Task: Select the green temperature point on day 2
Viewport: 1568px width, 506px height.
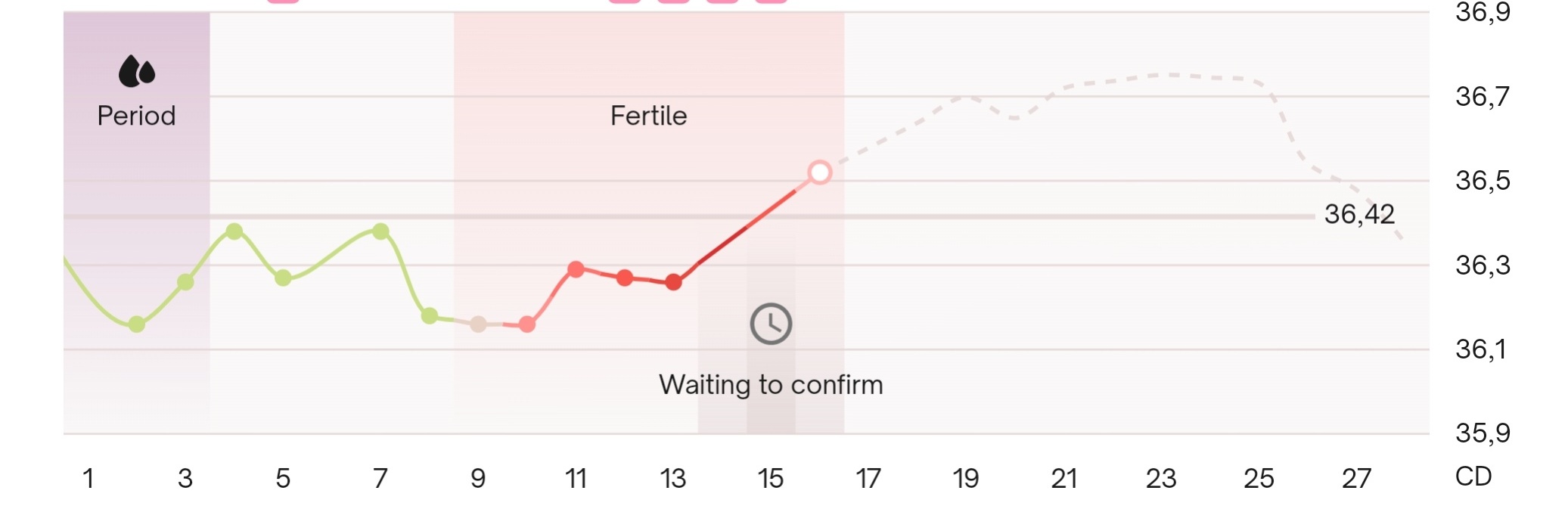Action: [137, 324]
